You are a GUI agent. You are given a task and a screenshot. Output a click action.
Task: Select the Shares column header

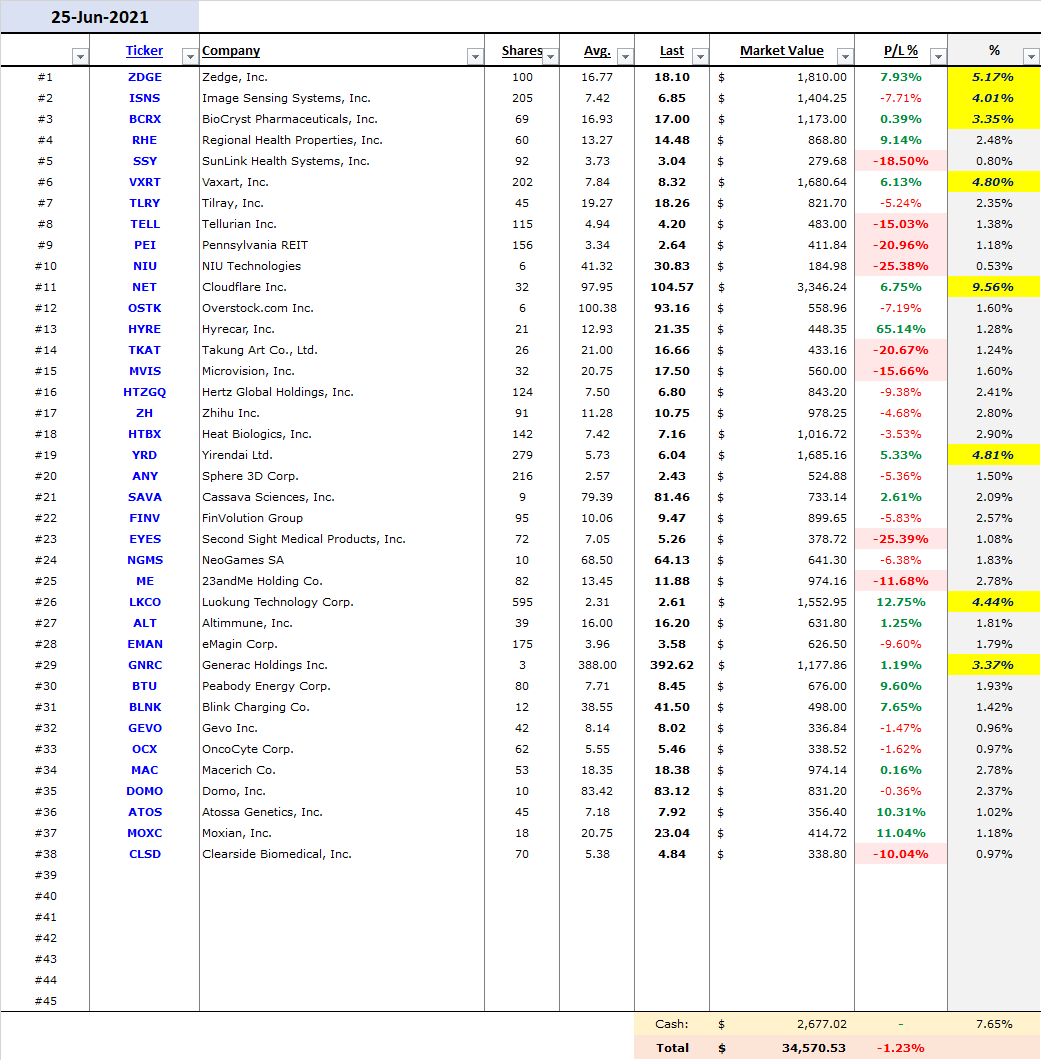click(522, 51)
